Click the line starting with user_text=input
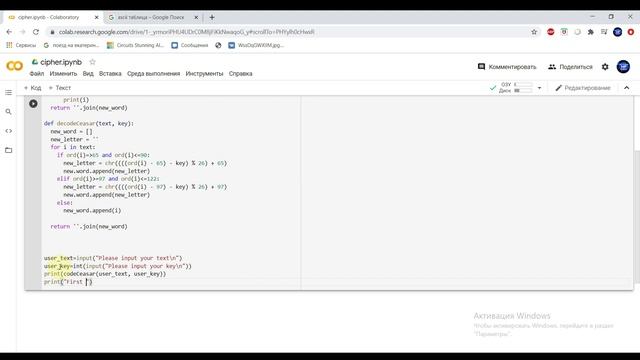640x360 pixels. point(113,258)
